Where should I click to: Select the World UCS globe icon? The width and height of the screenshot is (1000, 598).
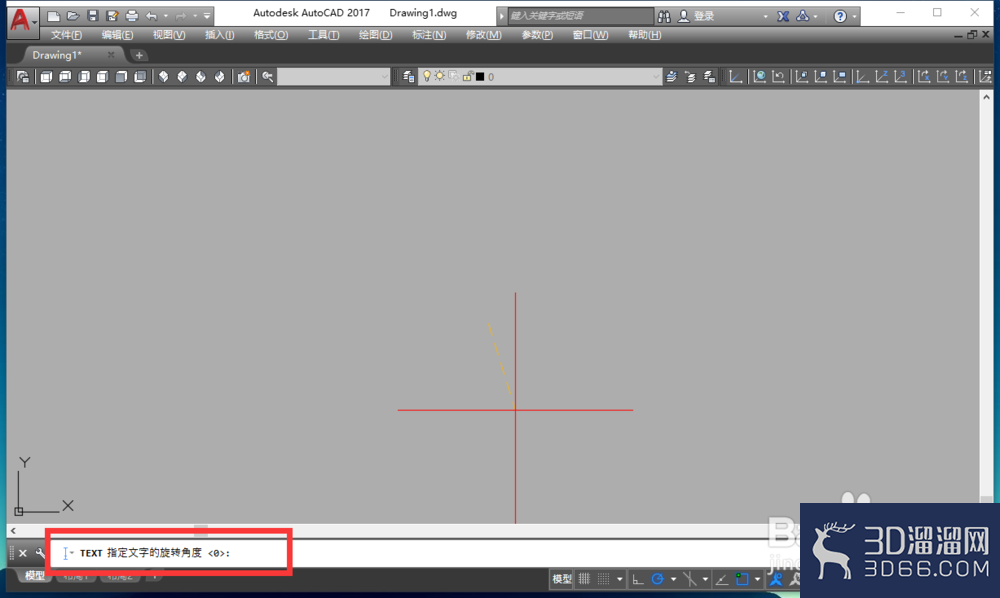tap(759, 77)
